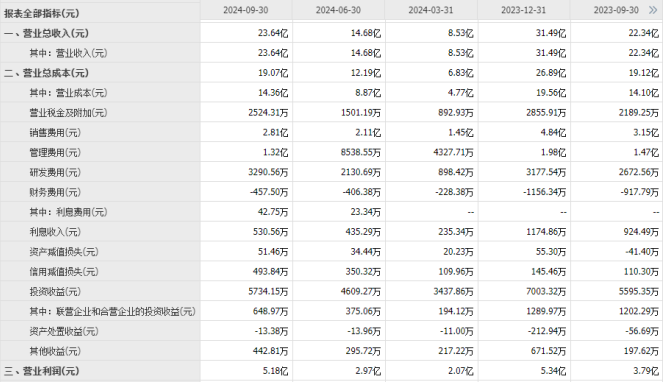
Task: Click the double-arrow next period icon
Action: point(653,10)
